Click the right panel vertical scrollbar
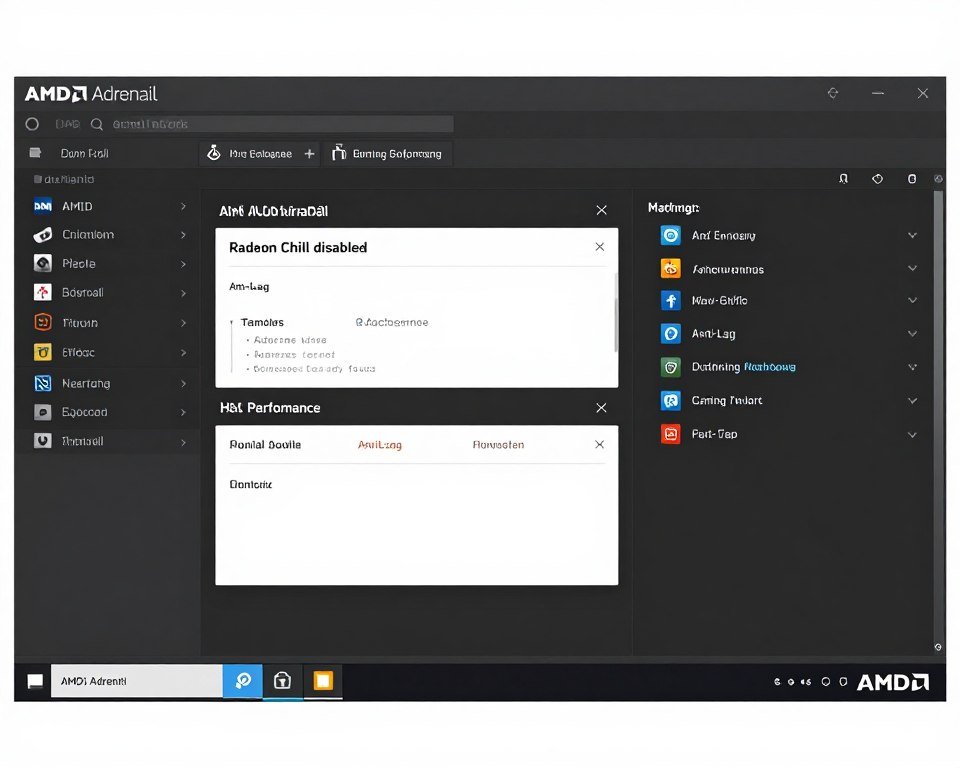960x768 pixels. click(x=938, y=400)
